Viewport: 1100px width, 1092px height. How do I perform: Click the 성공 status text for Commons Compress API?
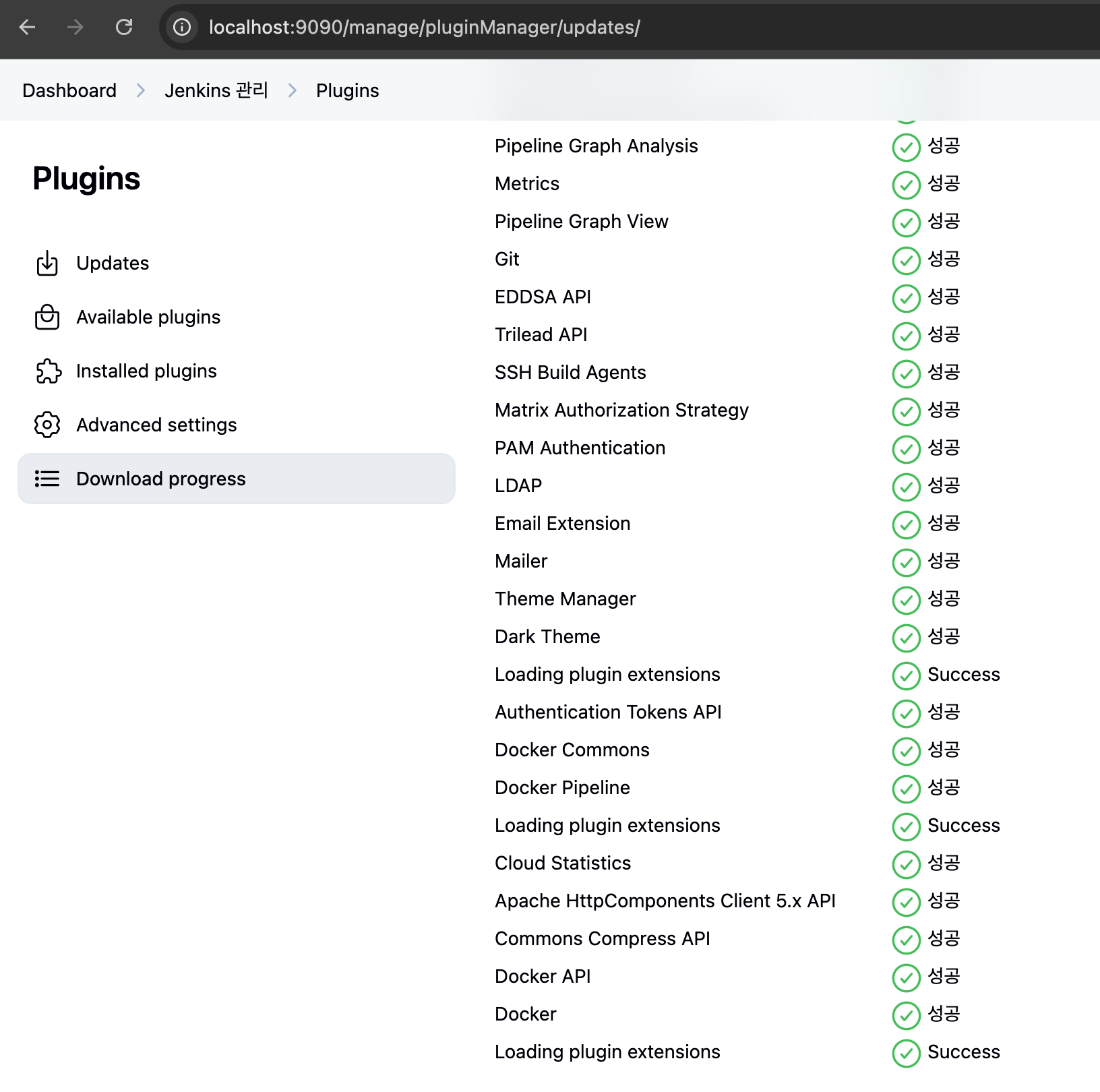coord(944,938)
